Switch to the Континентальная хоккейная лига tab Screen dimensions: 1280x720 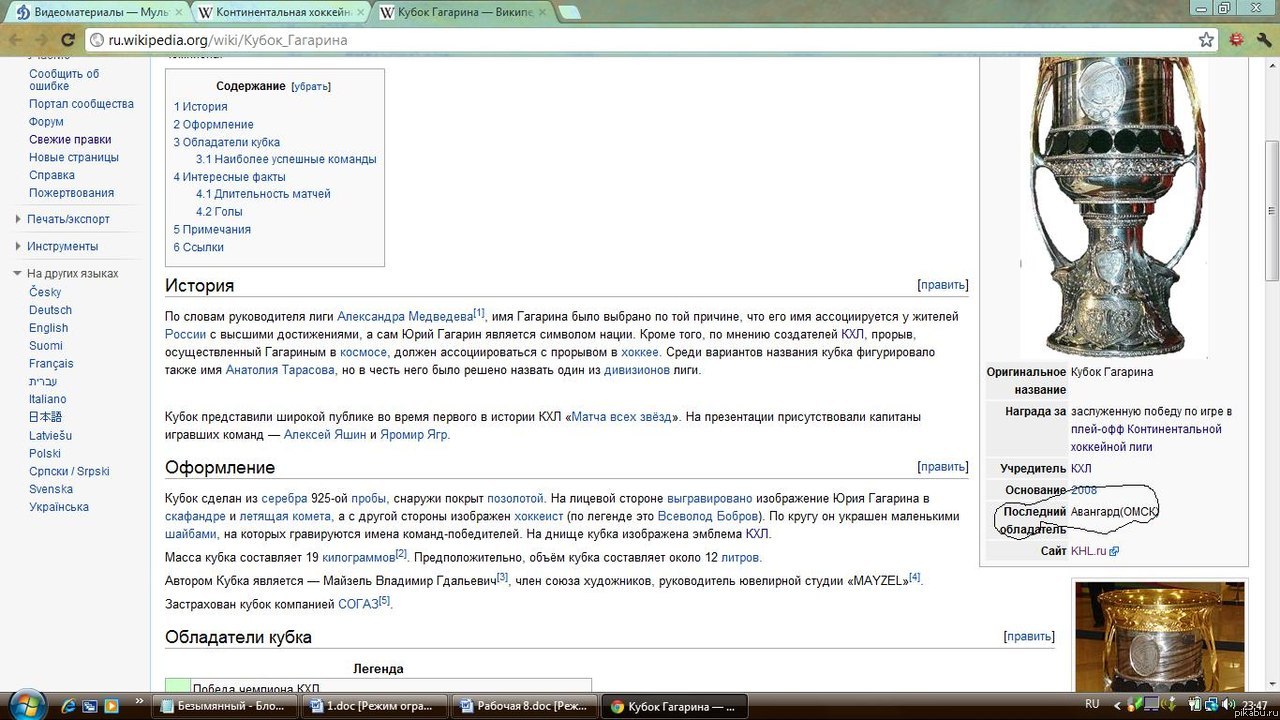click(280, 13)
